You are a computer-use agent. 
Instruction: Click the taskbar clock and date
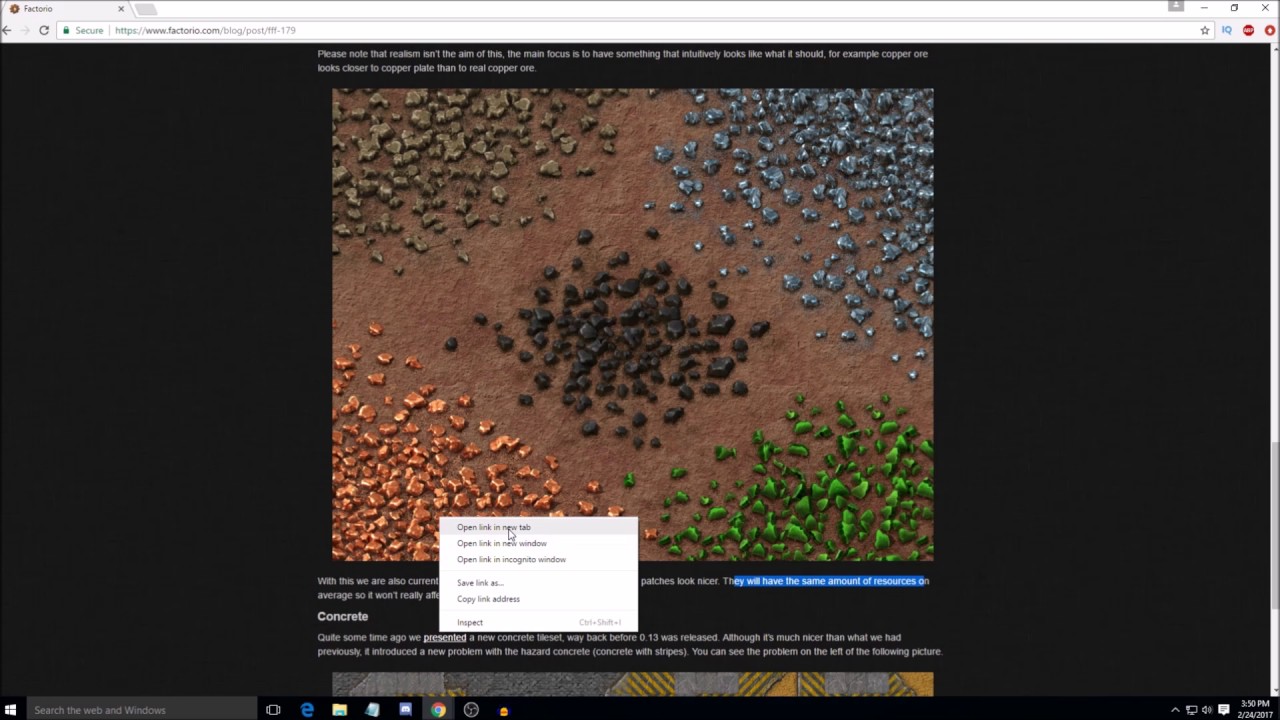[1255, 710]
